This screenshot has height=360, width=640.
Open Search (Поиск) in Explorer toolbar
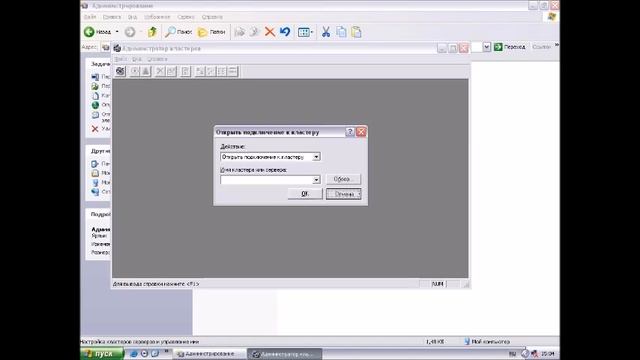coord(178,32)
